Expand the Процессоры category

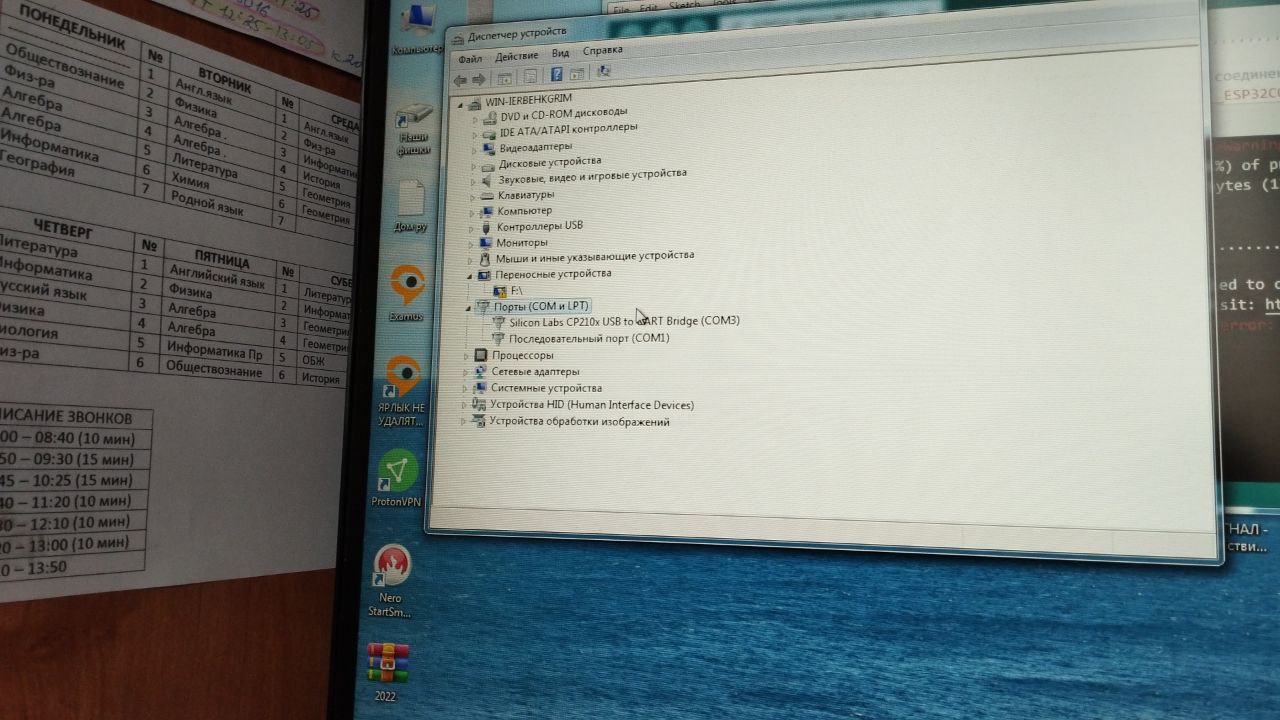466,356
